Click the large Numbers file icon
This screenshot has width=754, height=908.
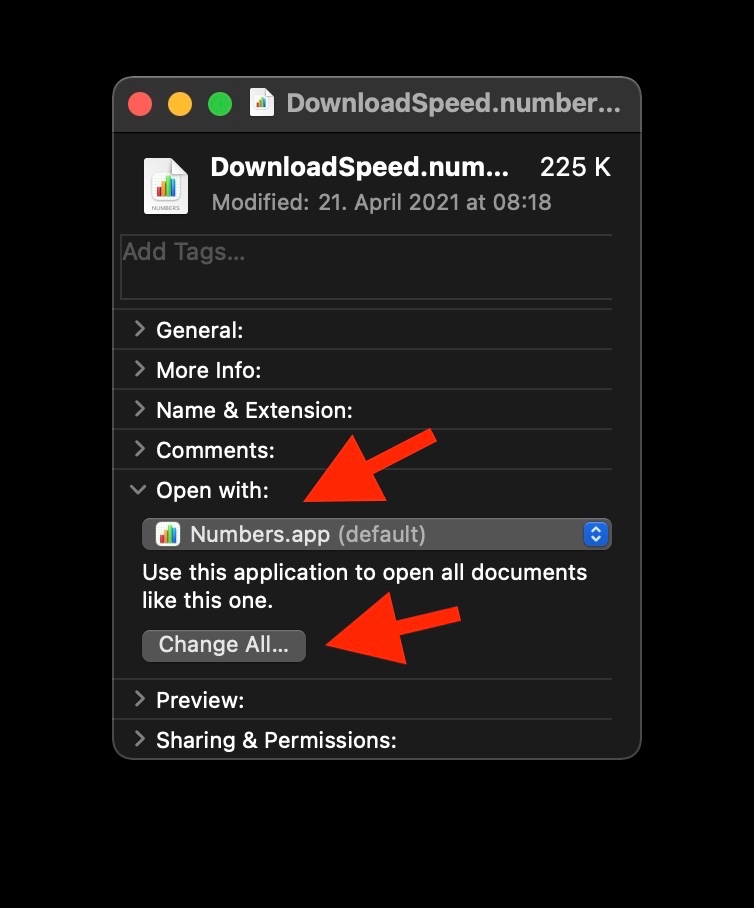pos(165,186)
